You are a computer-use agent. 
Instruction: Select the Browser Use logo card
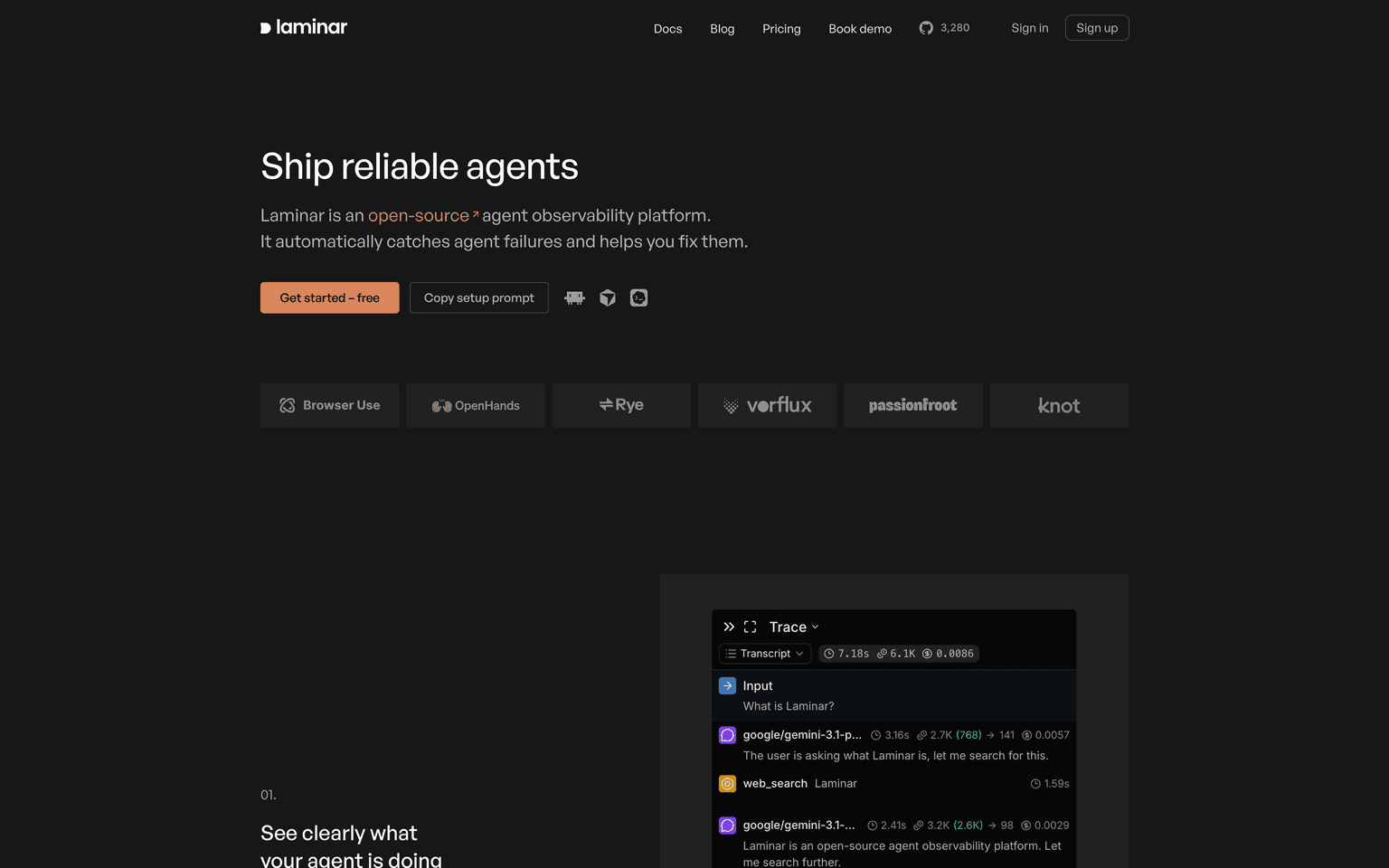click(330, 405)
